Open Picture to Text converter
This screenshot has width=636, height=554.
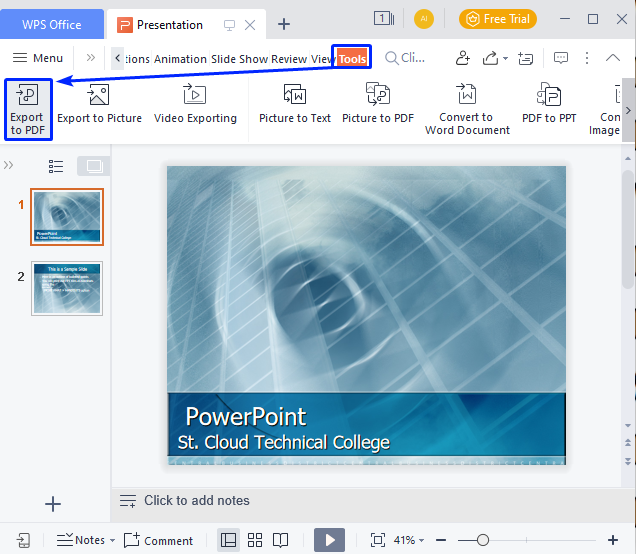point(295,104)
